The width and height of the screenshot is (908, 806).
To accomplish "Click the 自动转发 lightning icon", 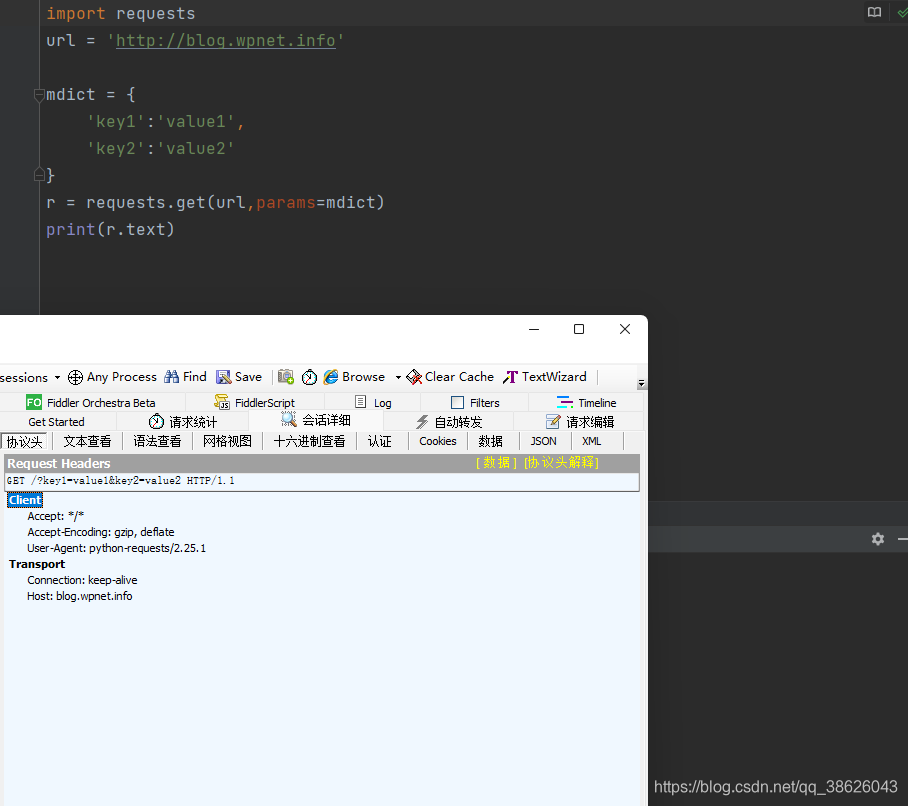I will click(x=422, y=422).
